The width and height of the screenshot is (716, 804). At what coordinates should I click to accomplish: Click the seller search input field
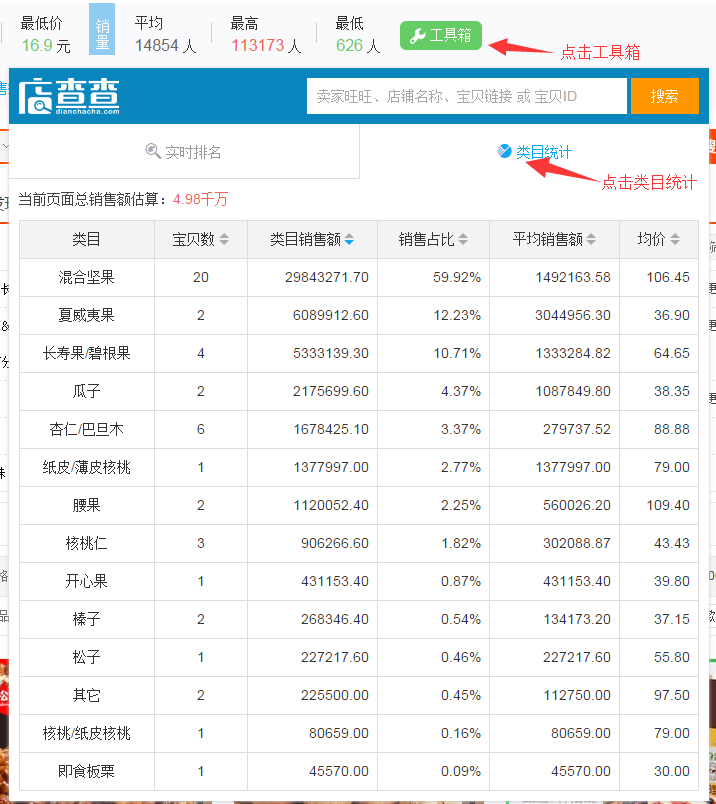pos(466,96)
